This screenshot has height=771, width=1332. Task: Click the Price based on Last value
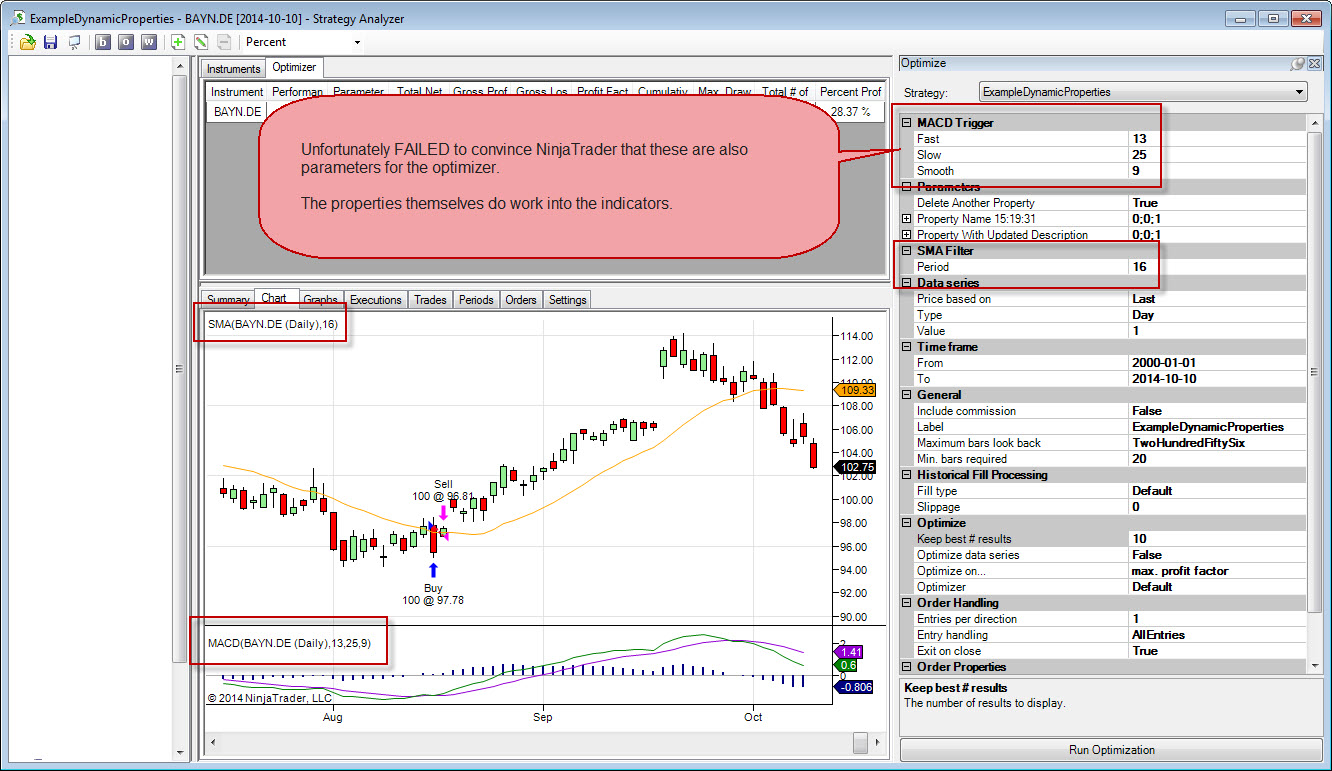[x=1218, y=299]
